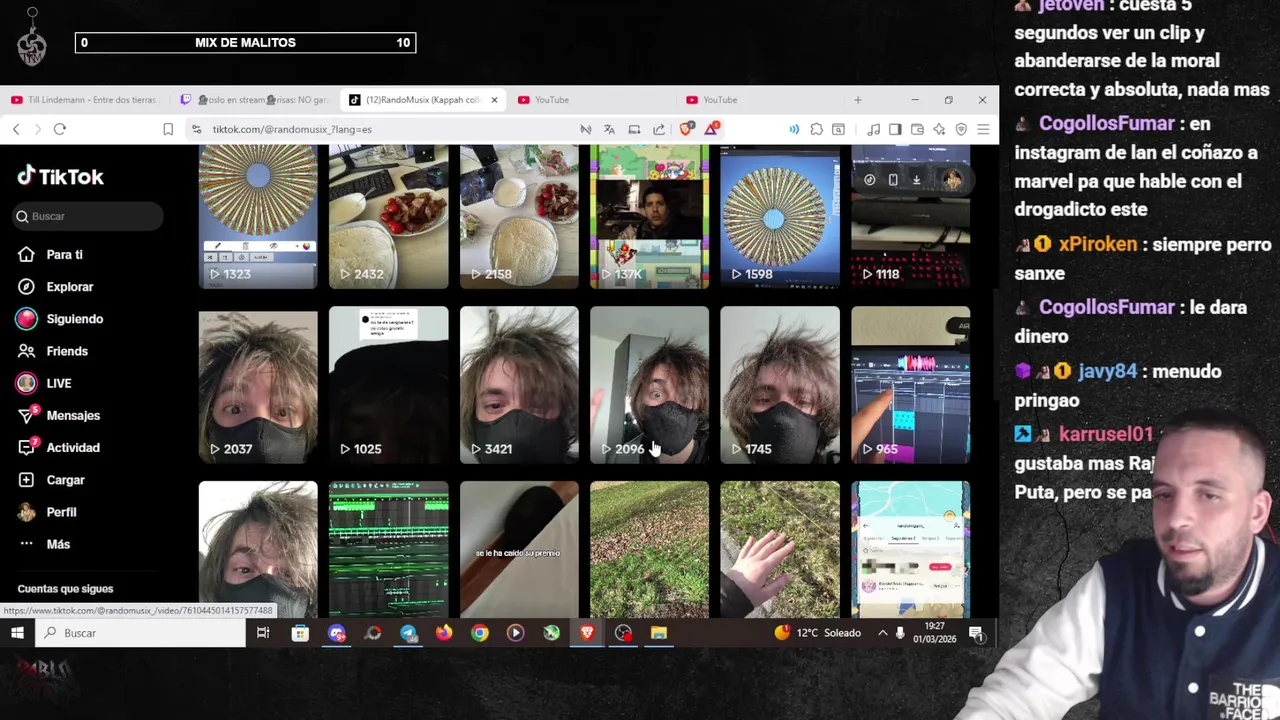Open Perfil in the sidebar
The height and width of the screenshot is (720, 1280).
point(47,512)
